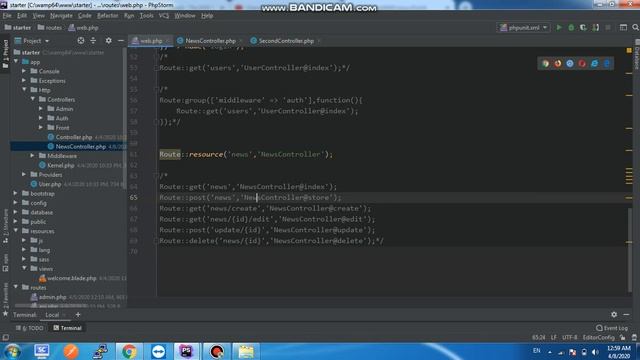Open the VCS menu

pyautogui.click(x=164, y=16)
